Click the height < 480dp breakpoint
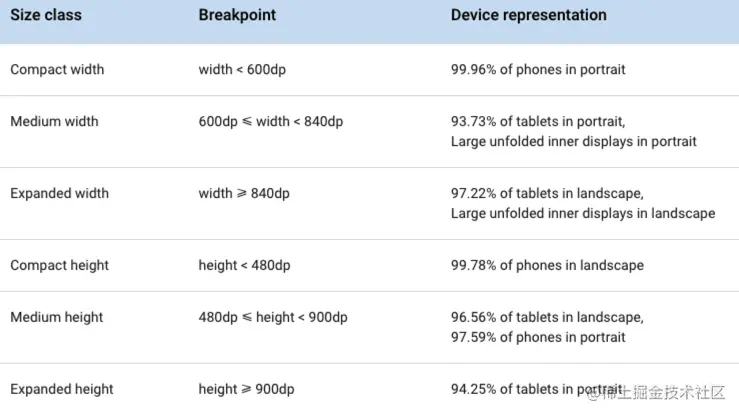Image resolution: width=739 pixels, height=415 pixels. 245,266
